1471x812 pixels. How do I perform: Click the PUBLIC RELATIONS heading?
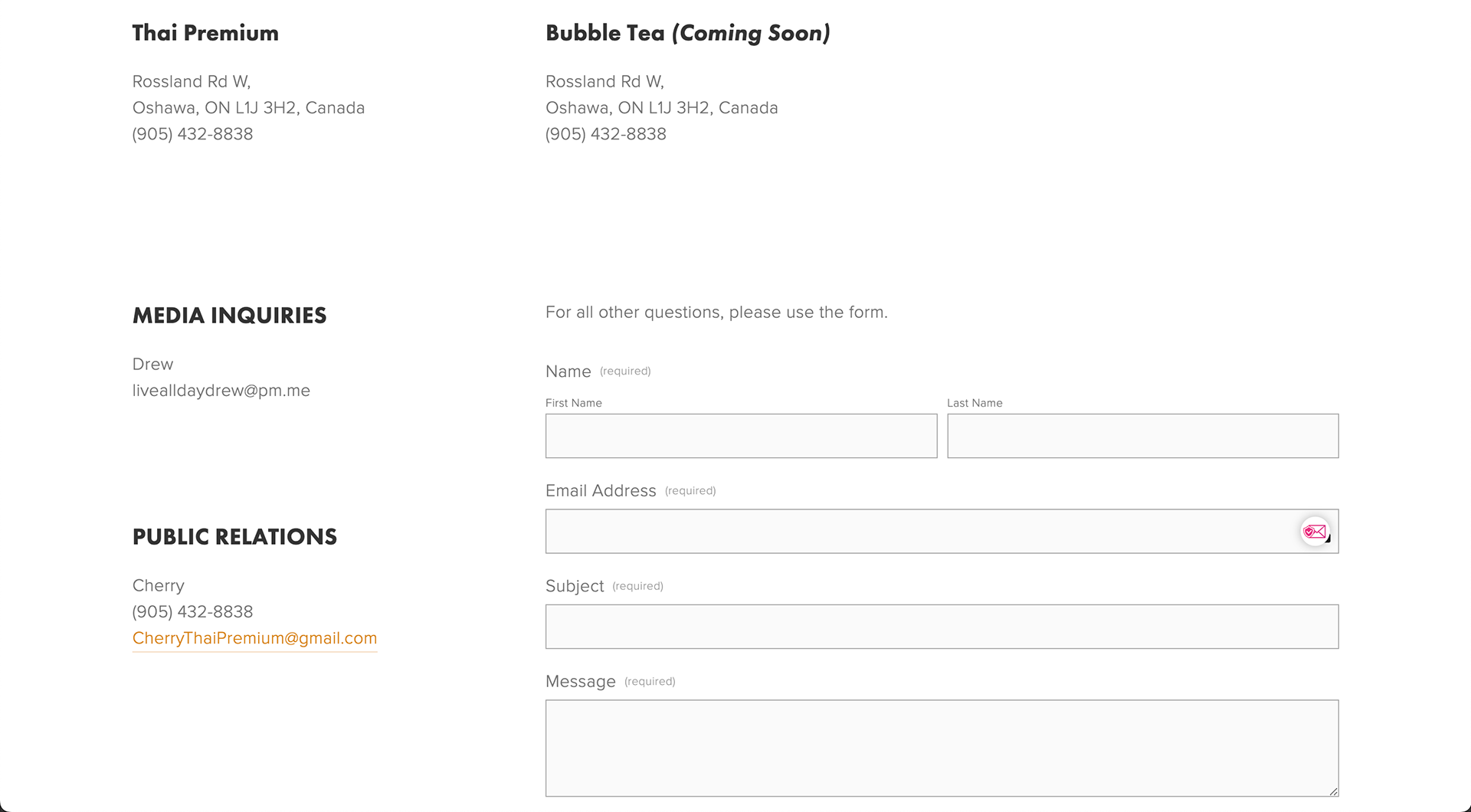(x=234, y=537)
